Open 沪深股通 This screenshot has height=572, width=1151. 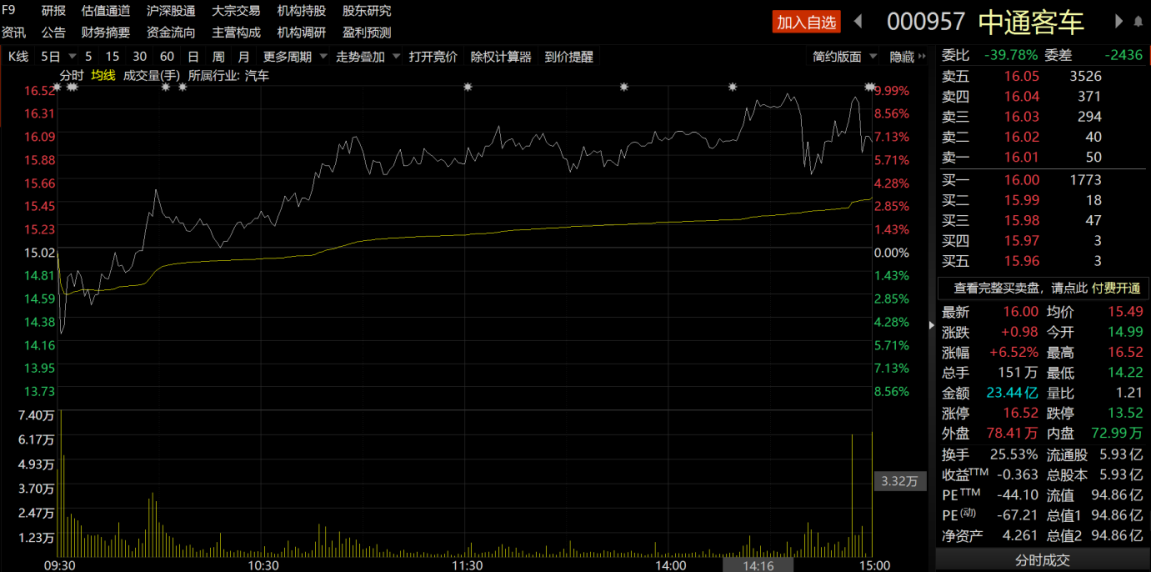click(x=171, y=11)
